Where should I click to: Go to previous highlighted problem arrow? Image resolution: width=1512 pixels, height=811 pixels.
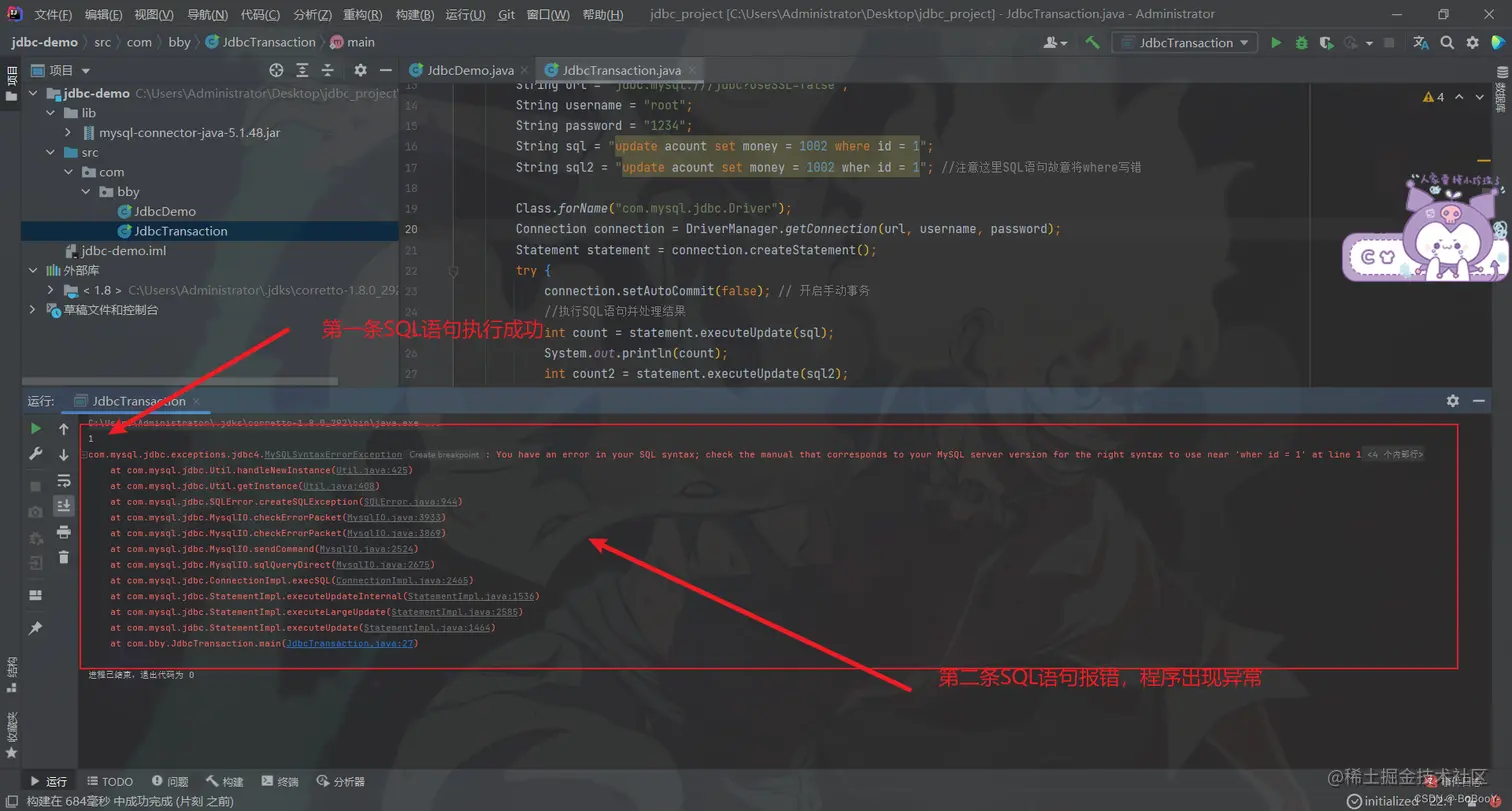(x=1459, y=97)
